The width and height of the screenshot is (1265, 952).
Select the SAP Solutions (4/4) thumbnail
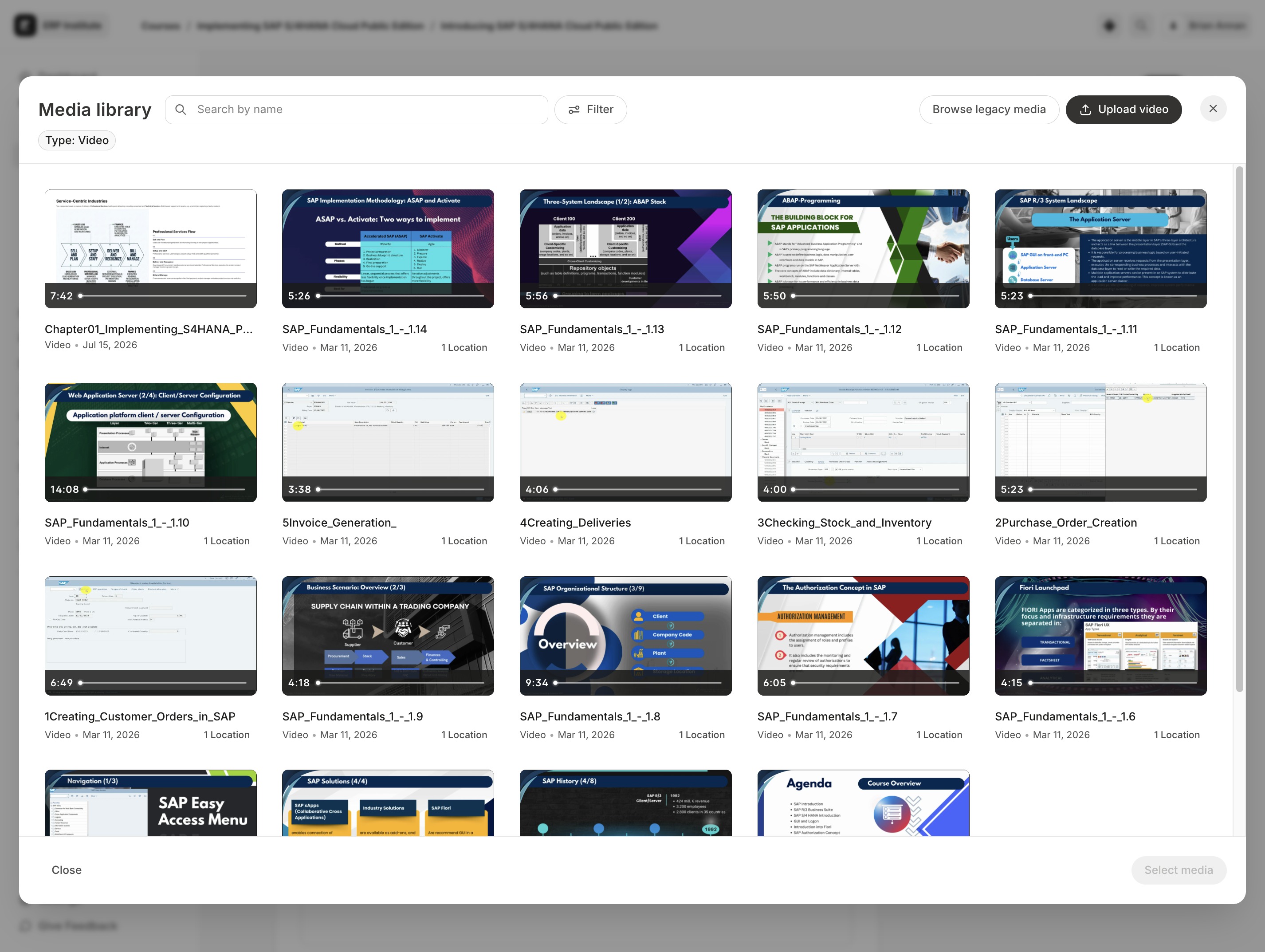click(x=388, y=803)
